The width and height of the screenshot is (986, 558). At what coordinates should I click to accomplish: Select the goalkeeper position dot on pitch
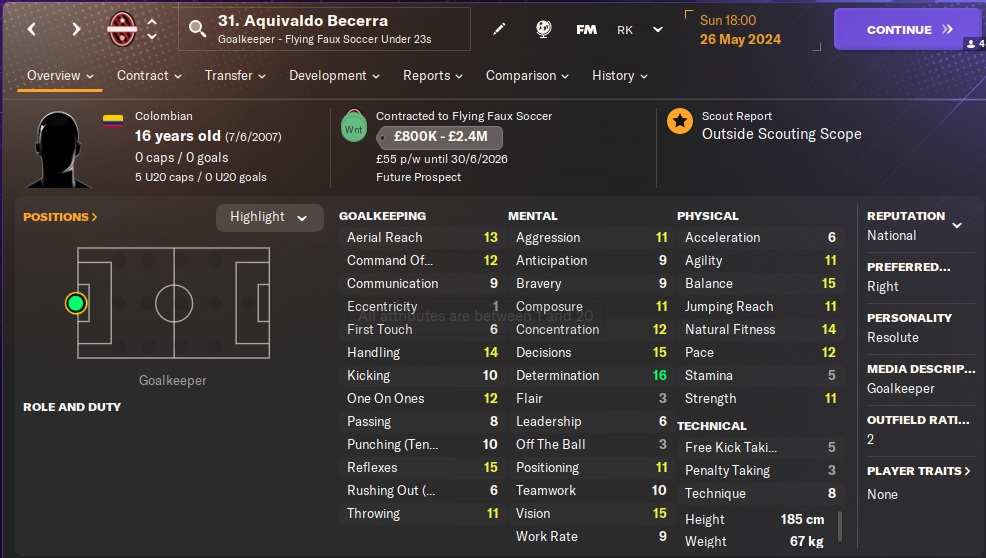point(75,302)
